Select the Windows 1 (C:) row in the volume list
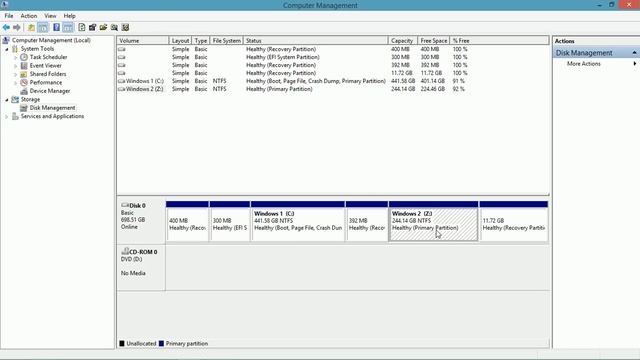 [293, 81]
